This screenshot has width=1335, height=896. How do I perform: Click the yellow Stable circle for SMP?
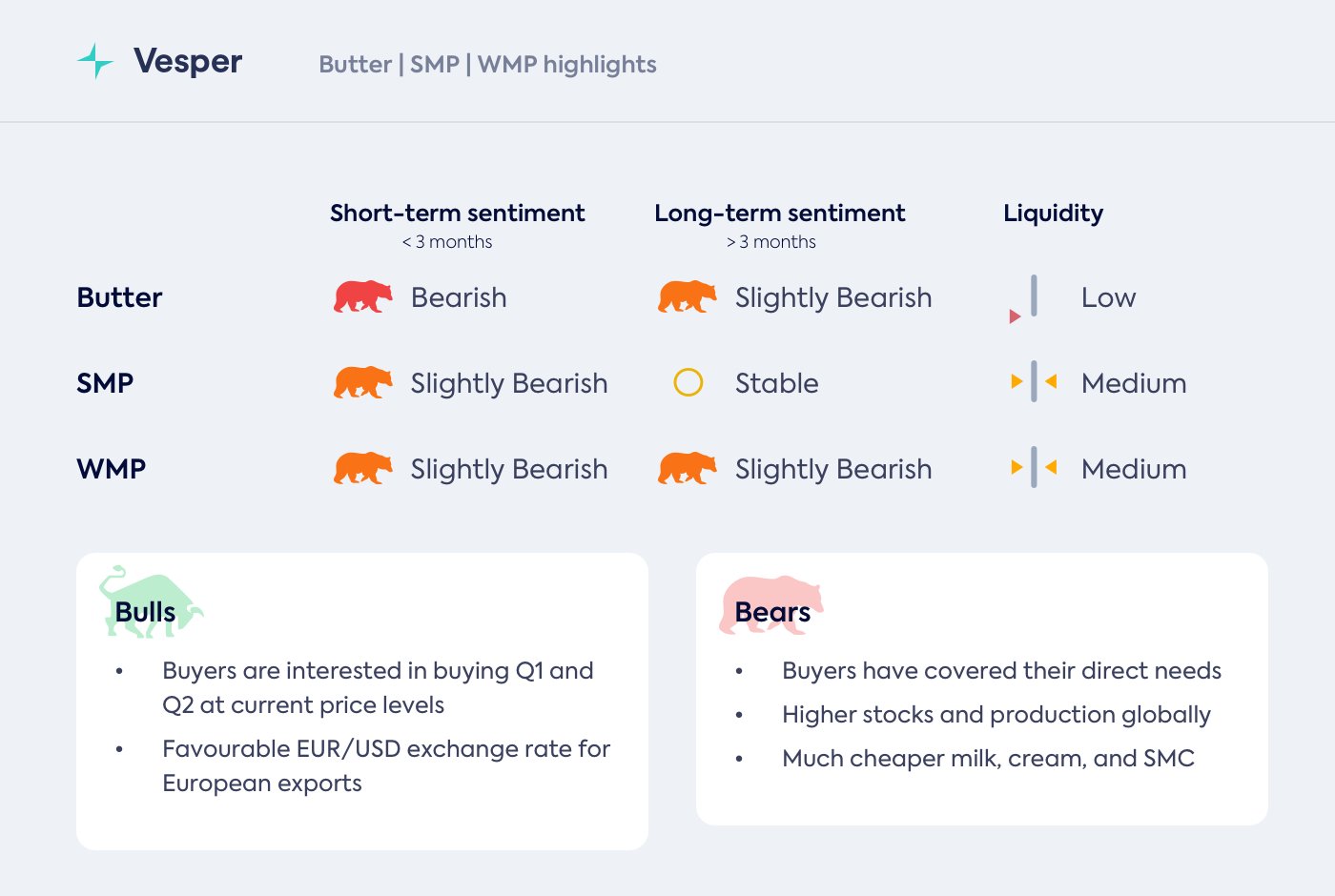pyautogui.click(x=688, y=383)
